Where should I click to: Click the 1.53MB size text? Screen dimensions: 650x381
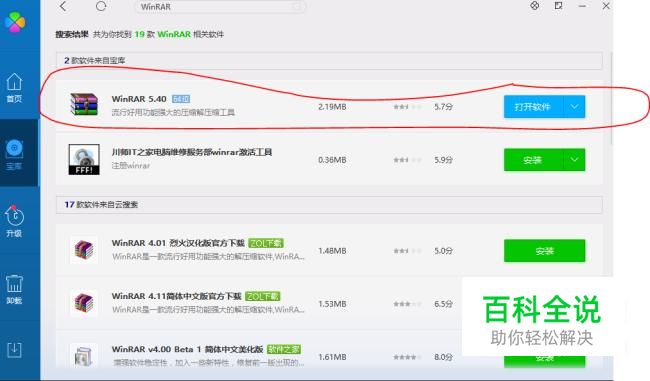pyautogui.click(x=332, y=304)
